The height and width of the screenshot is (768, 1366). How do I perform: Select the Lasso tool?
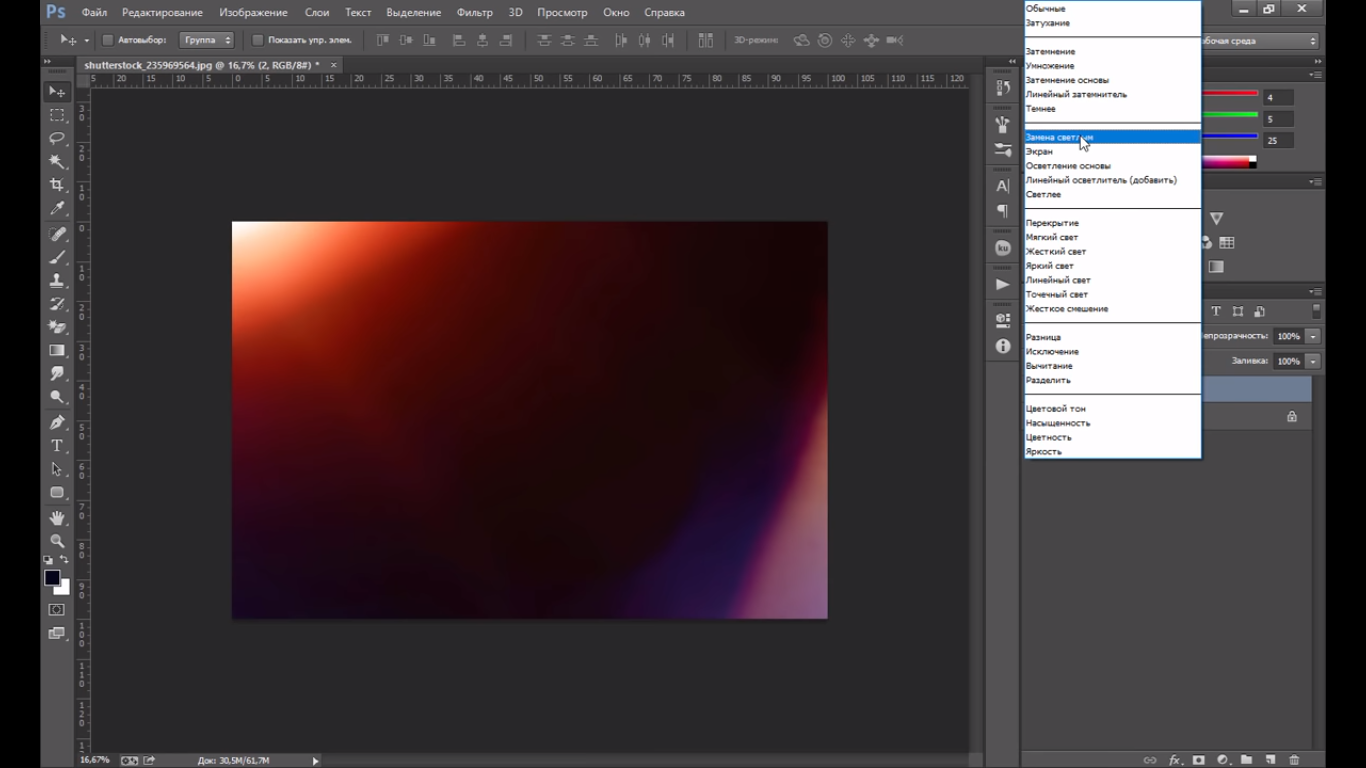(x=57, y=138)
